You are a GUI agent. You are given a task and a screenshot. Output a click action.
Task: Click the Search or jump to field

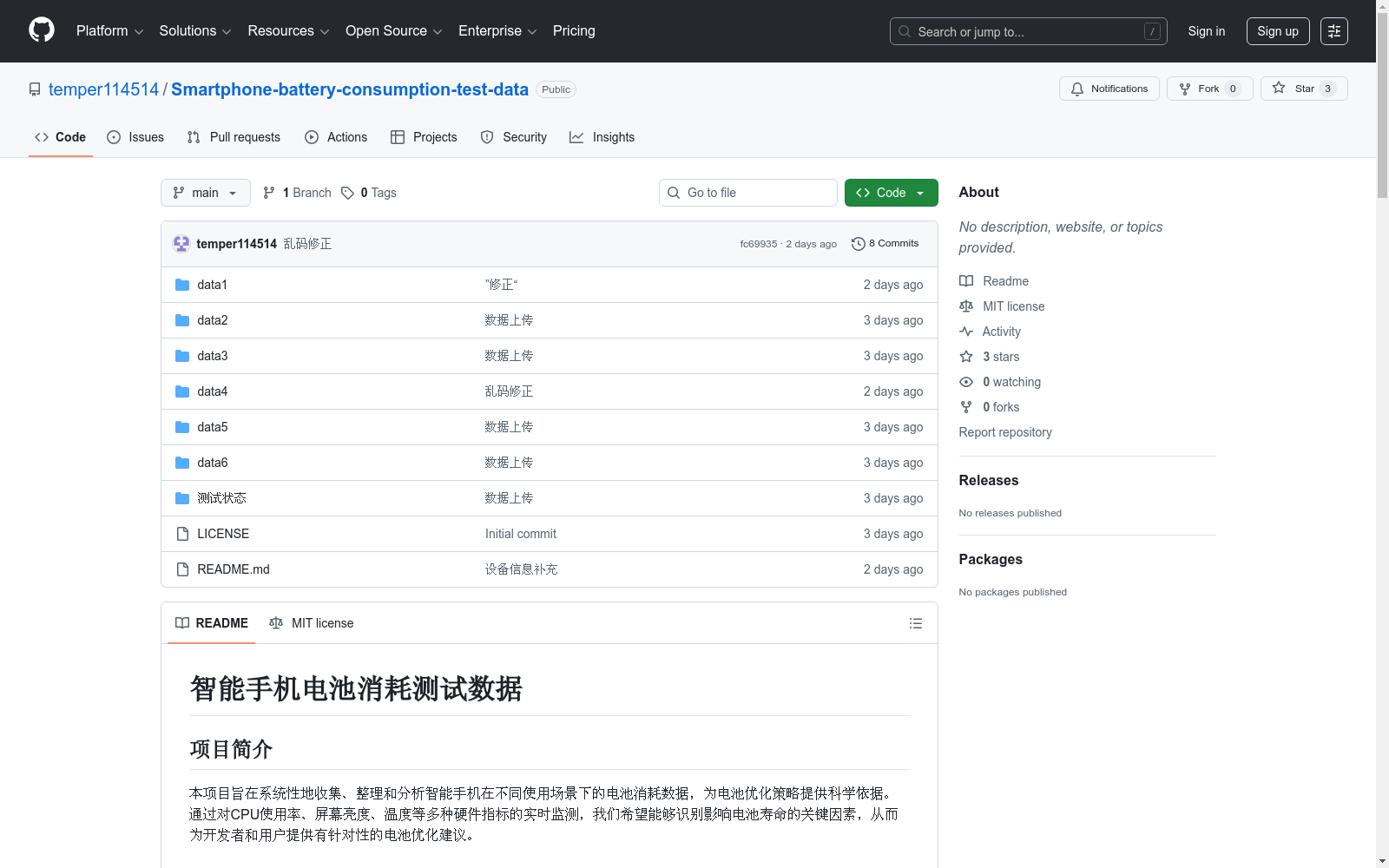(x=1029, y=31)
